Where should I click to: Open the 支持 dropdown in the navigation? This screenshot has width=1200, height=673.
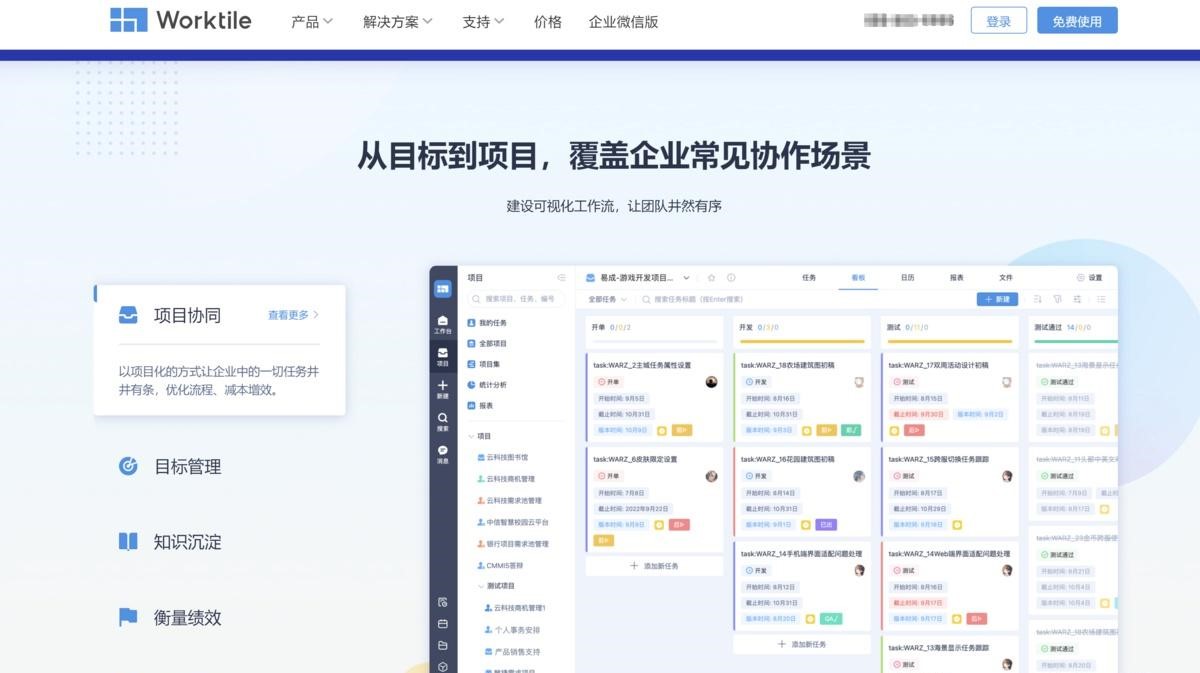click(x=483, y=22)
